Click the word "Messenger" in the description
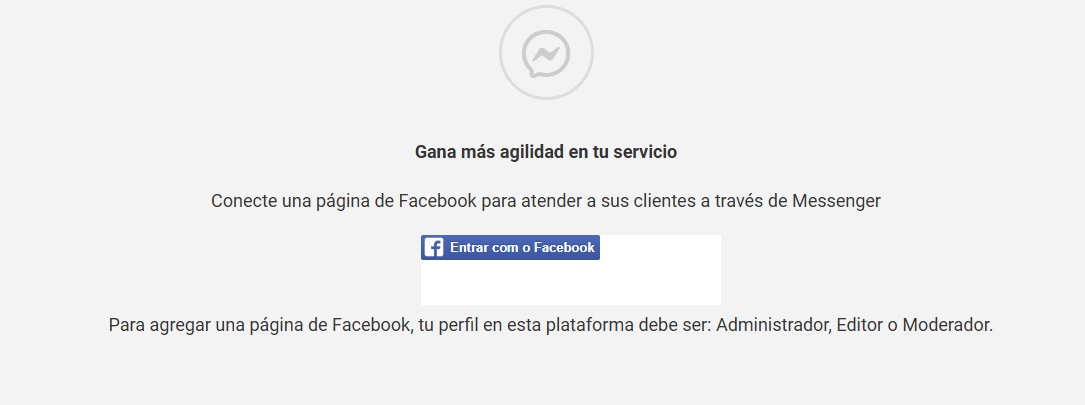The height and width of the screenshot is (405, 1085). [x=836, y=201]
